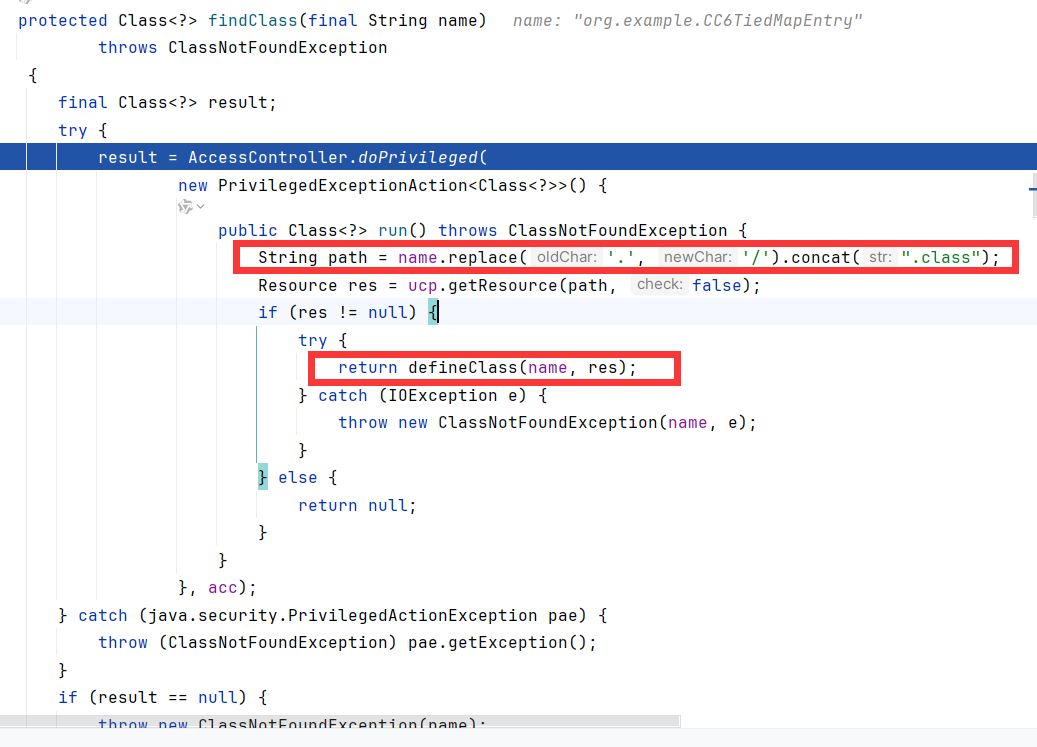Click java.security.PrivilegedActionException in the catch clause
The width and height of the screenshot is (1037, 747).
343,615
